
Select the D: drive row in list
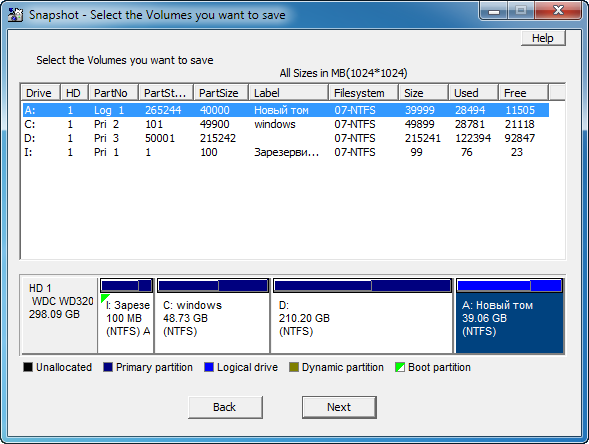tap(285, 138)
